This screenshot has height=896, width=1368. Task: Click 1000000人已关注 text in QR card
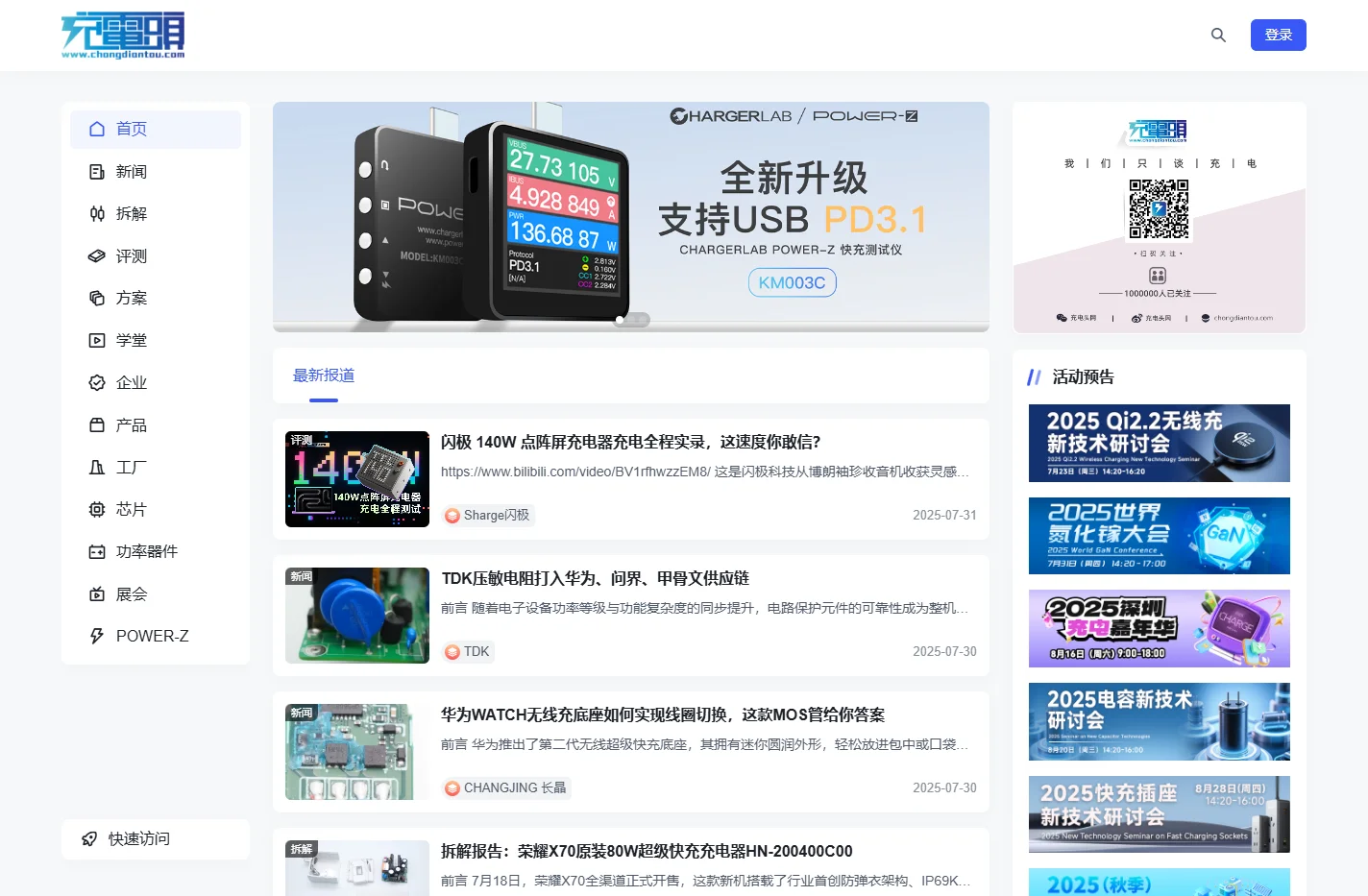point(1158,294)
